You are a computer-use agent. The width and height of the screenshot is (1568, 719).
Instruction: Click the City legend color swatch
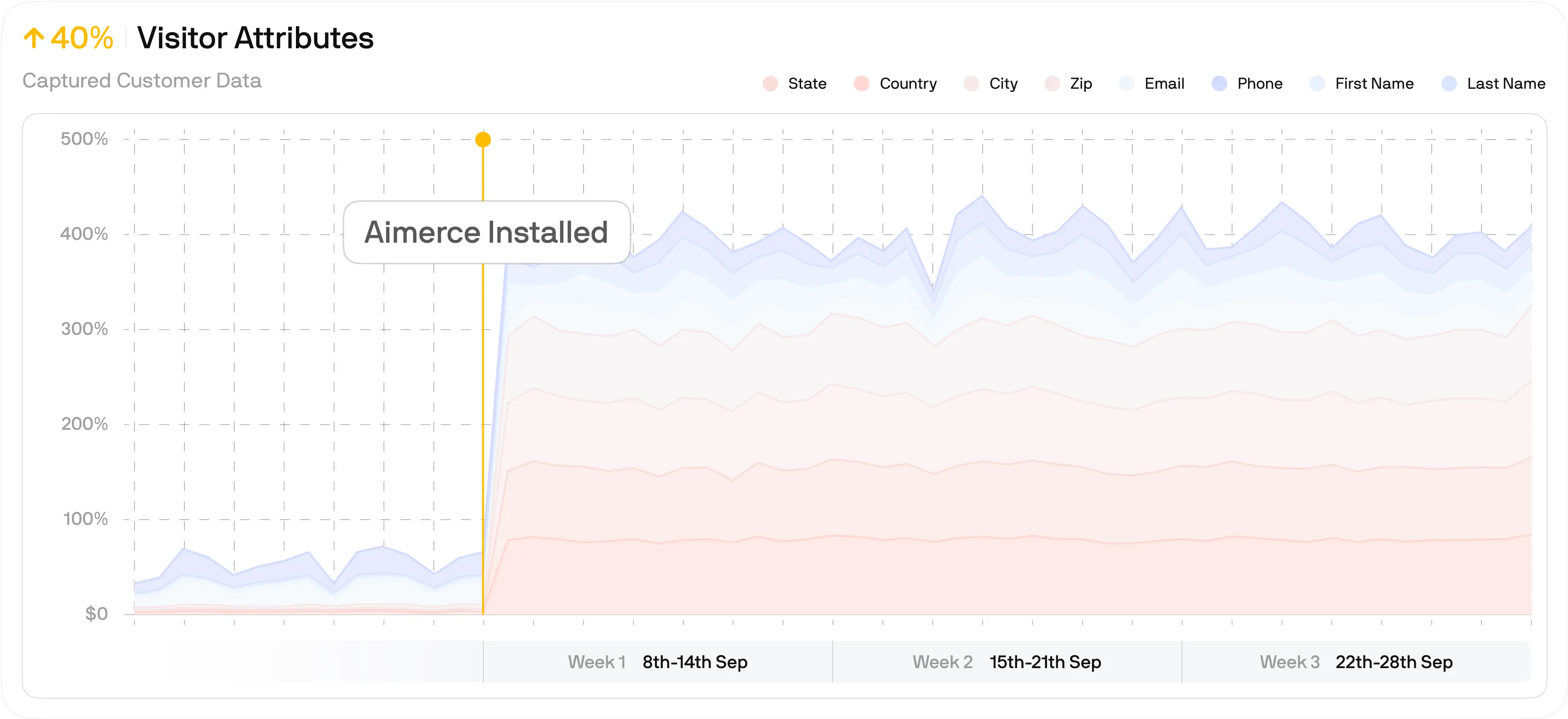[971, 84]
